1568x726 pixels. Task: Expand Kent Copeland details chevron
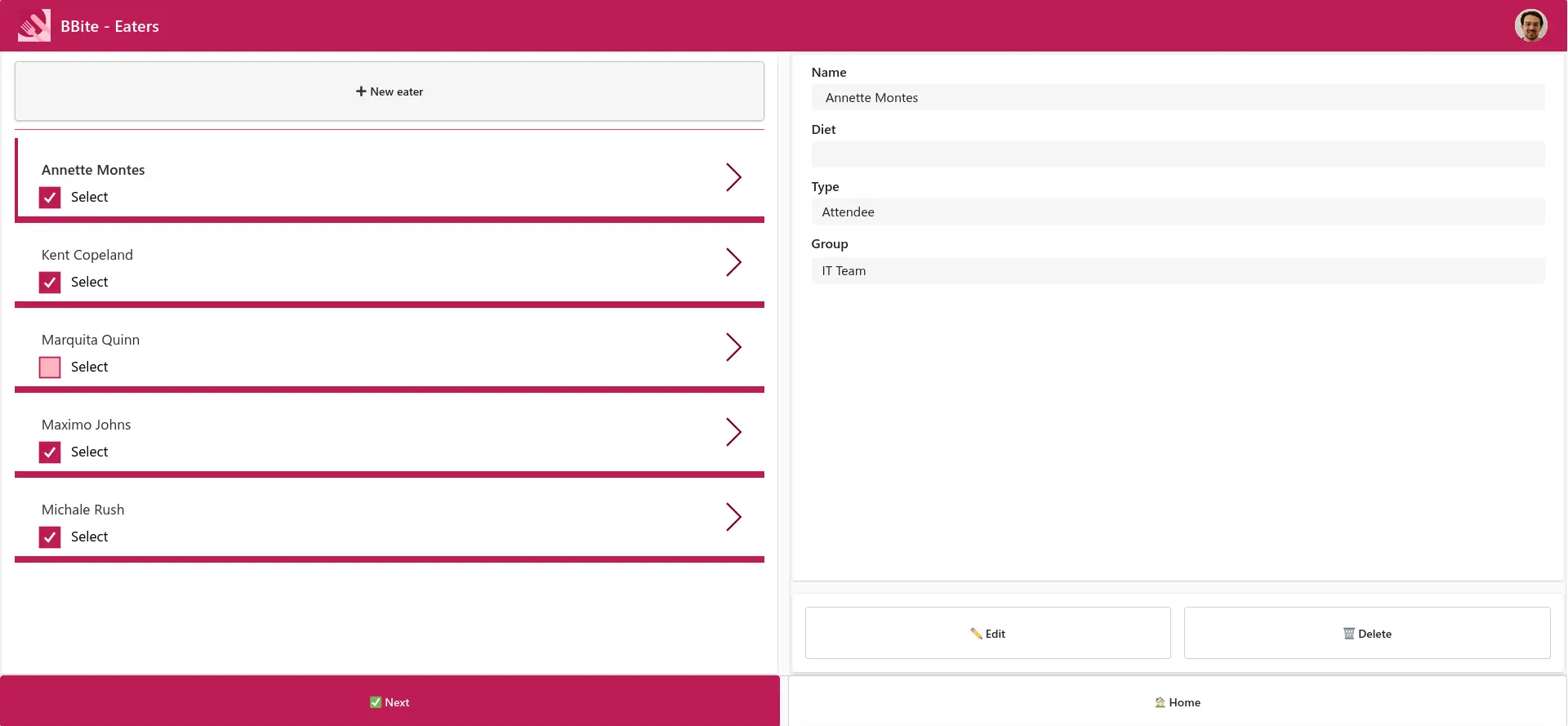(733, 262)
